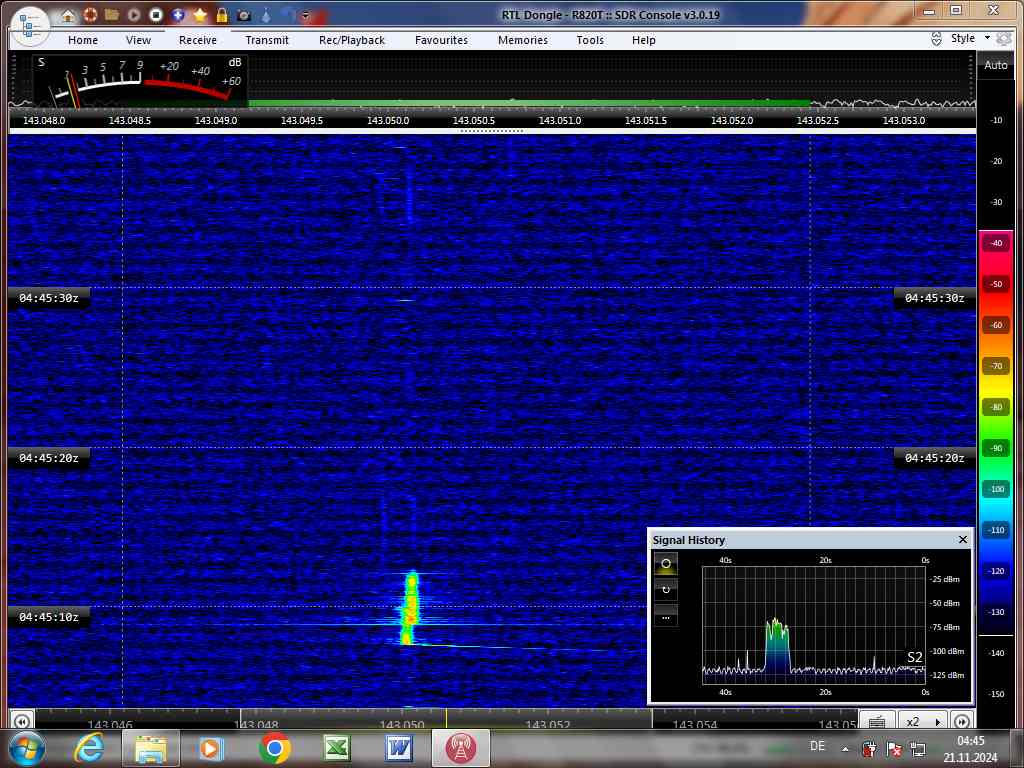Click the bottom frequency span scrollbar

click(445, 718)
